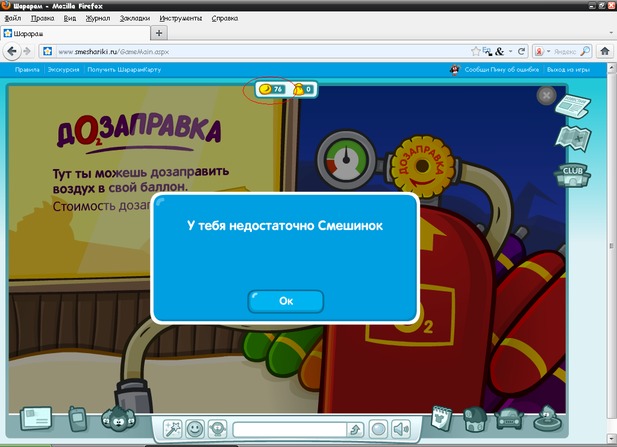Open the notepad checklist icon
This screenshot has height=447, width=617.
point(442,419)
